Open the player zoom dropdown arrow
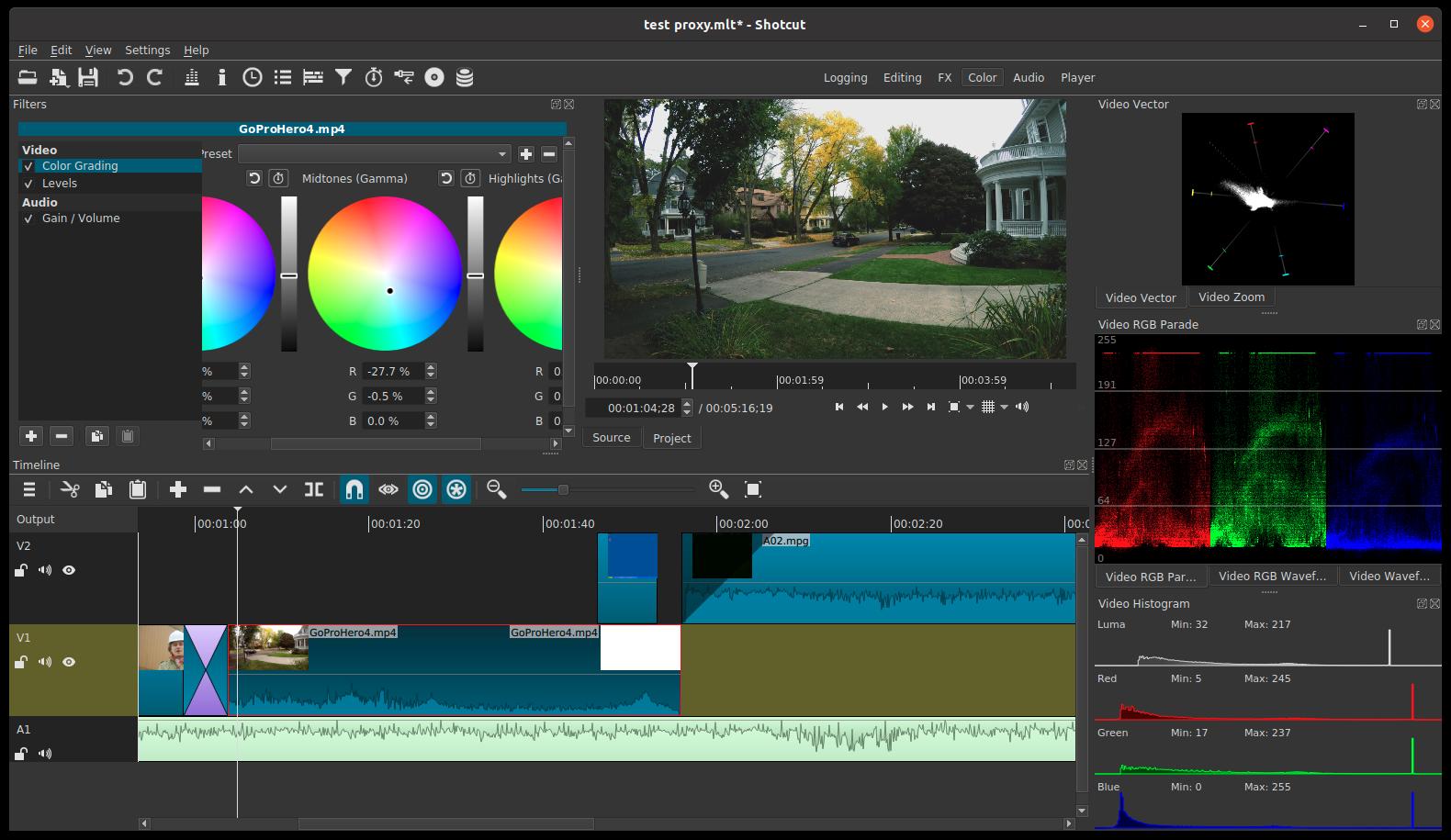This screenshot has height=840, width=1451. [x=970, y=407]
